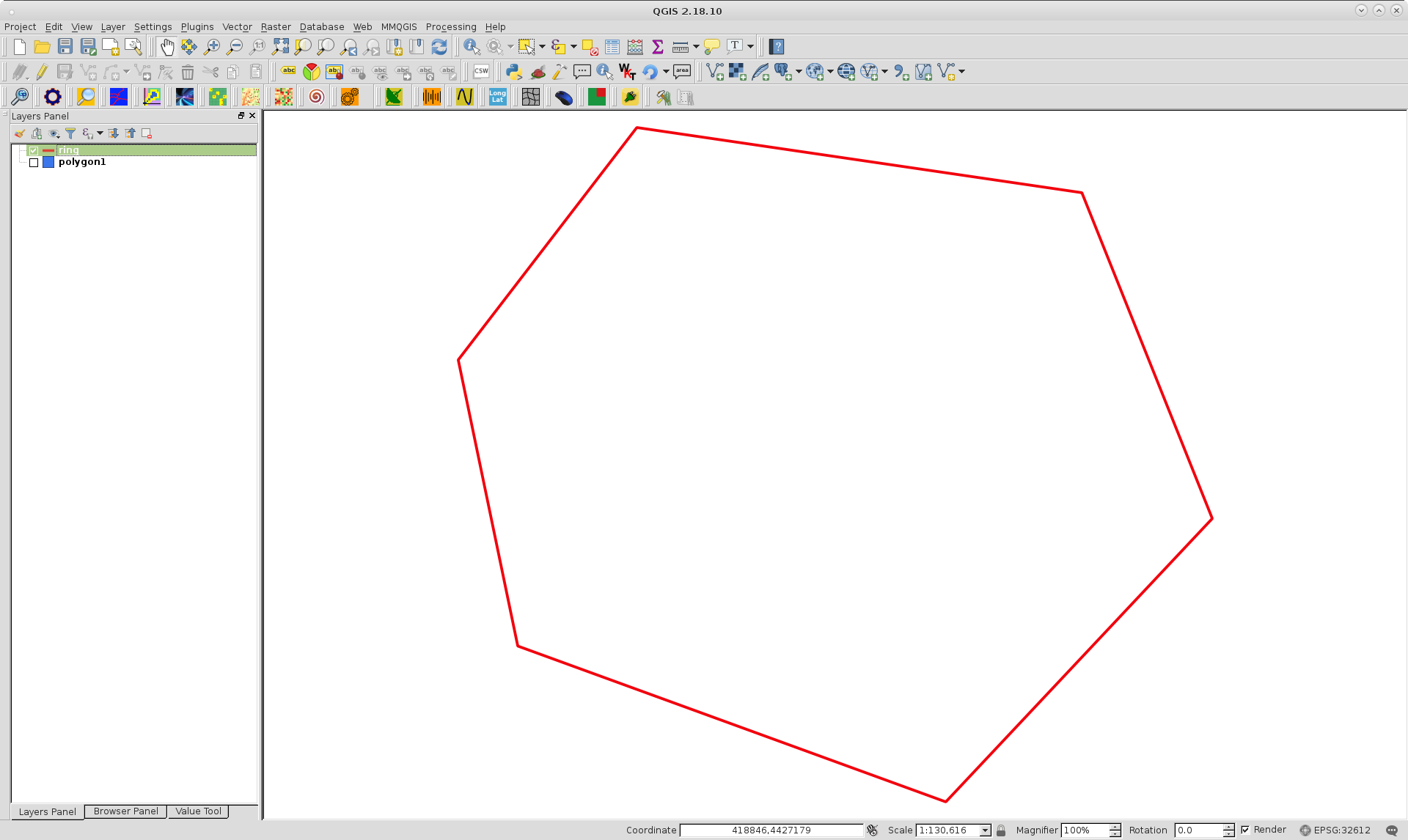Uncheck the ring layer visibility checkbox
The width and height of the screenshot is (1408, 840).
pos(34,150)
